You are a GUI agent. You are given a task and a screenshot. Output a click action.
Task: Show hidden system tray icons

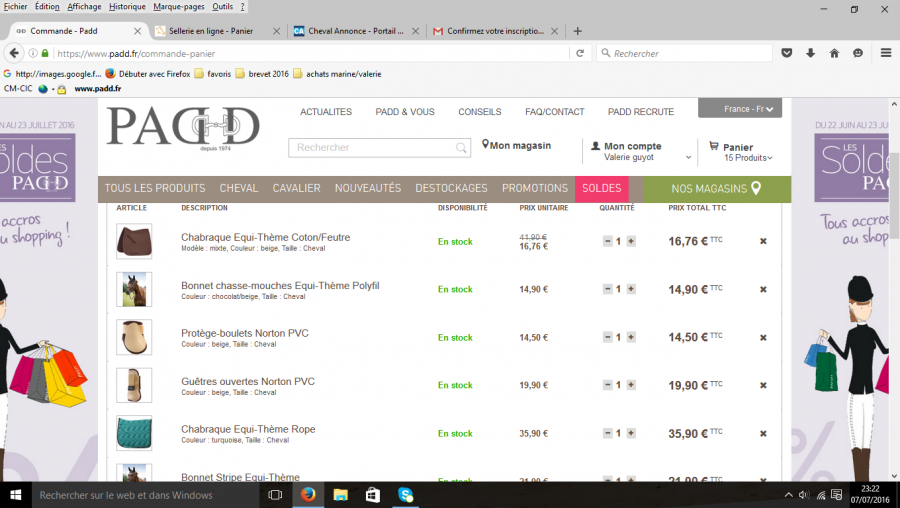click(x=789, y=495)
